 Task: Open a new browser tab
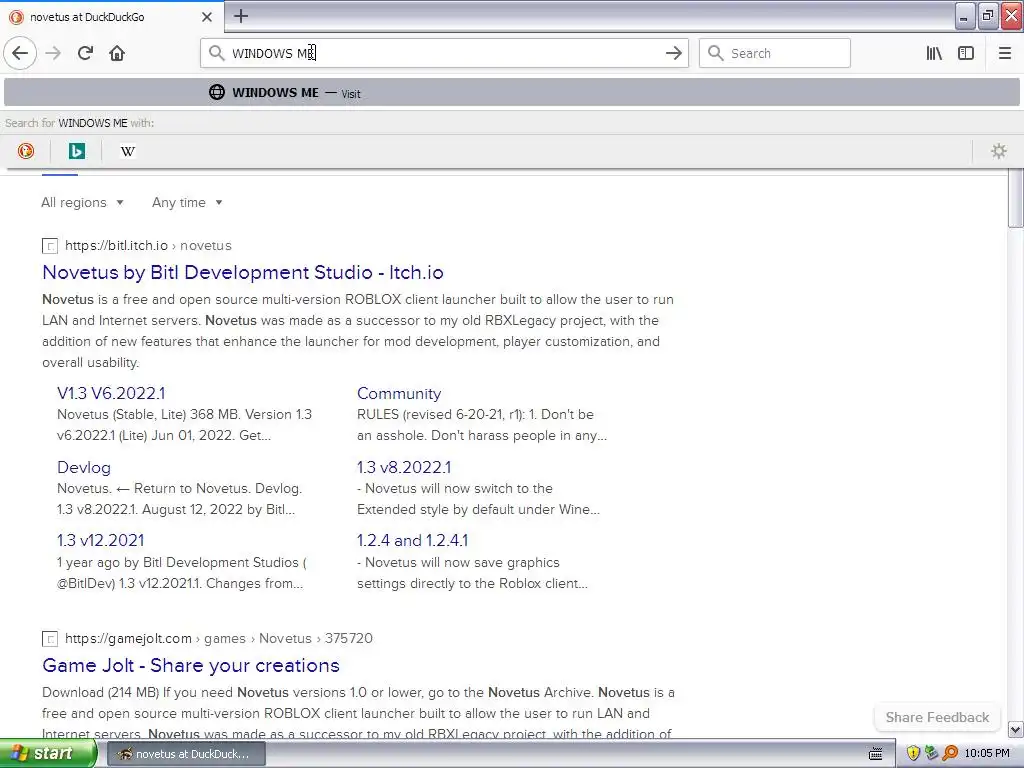(x=241, y=16)
